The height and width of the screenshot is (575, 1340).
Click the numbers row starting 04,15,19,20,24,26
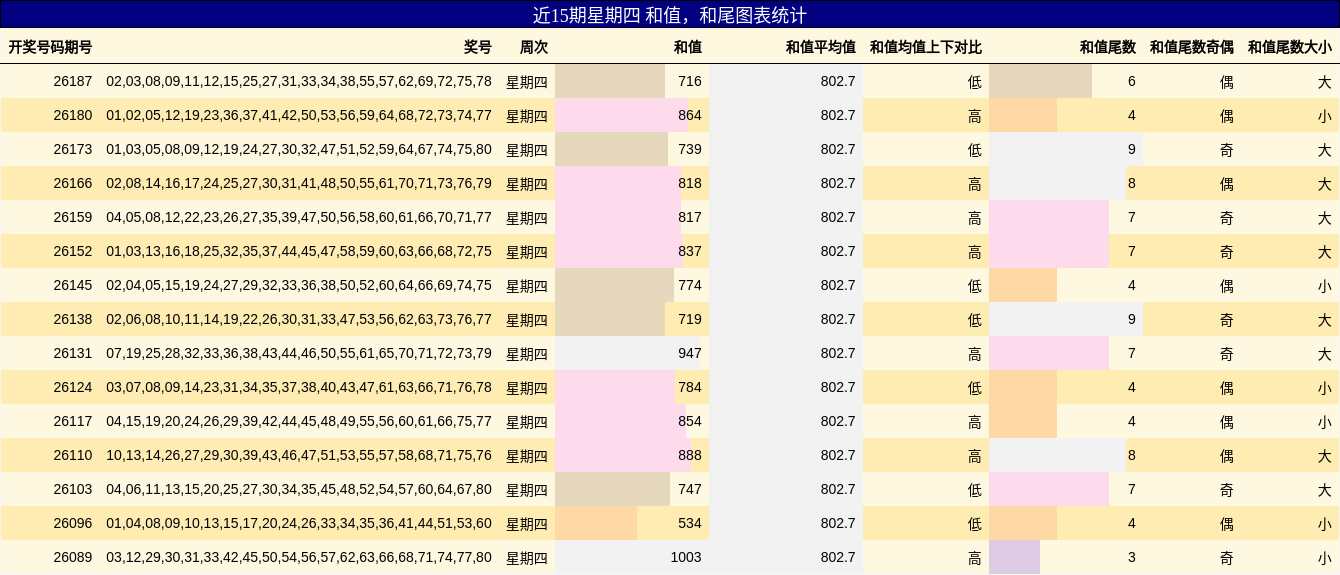pos(299,421)
